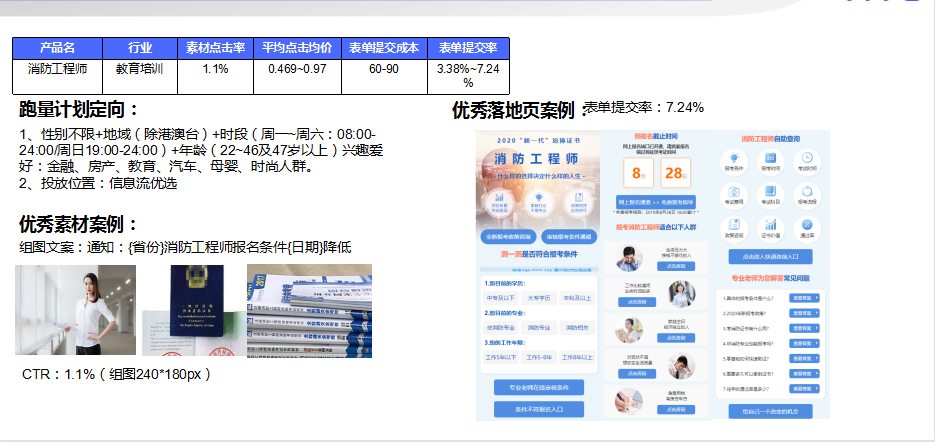Select education option 本科及以上

pyautogui.click(x=577, y=298)
